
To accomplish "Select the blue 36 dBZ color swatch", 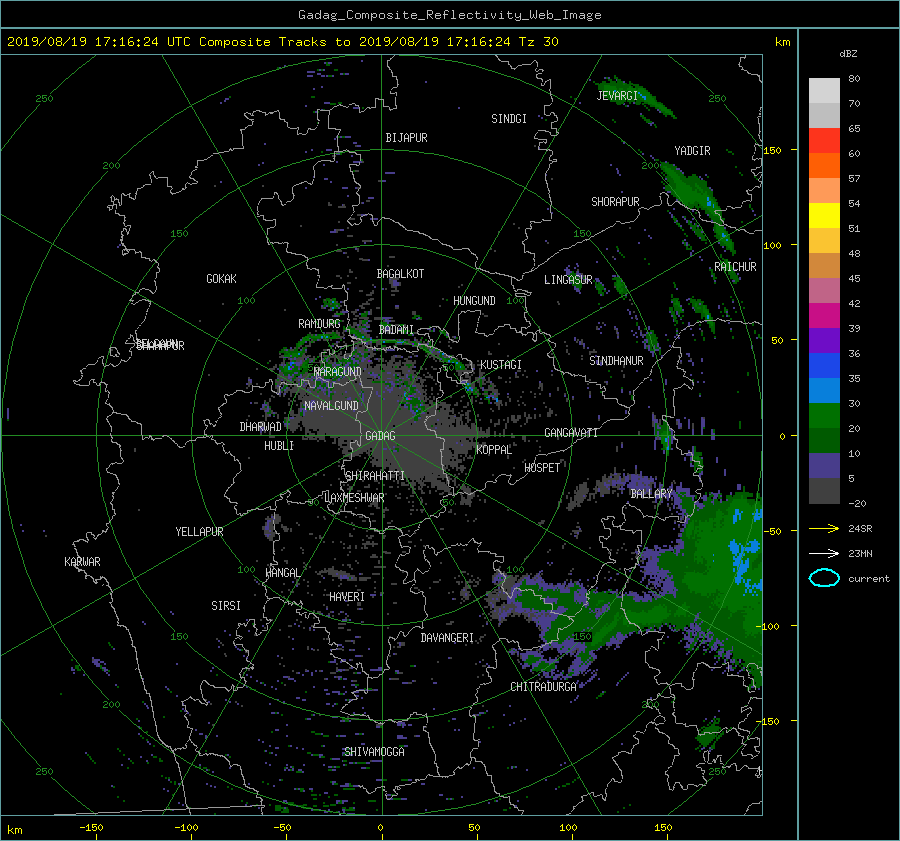I will pyautogui.click(x=824, y=365).
